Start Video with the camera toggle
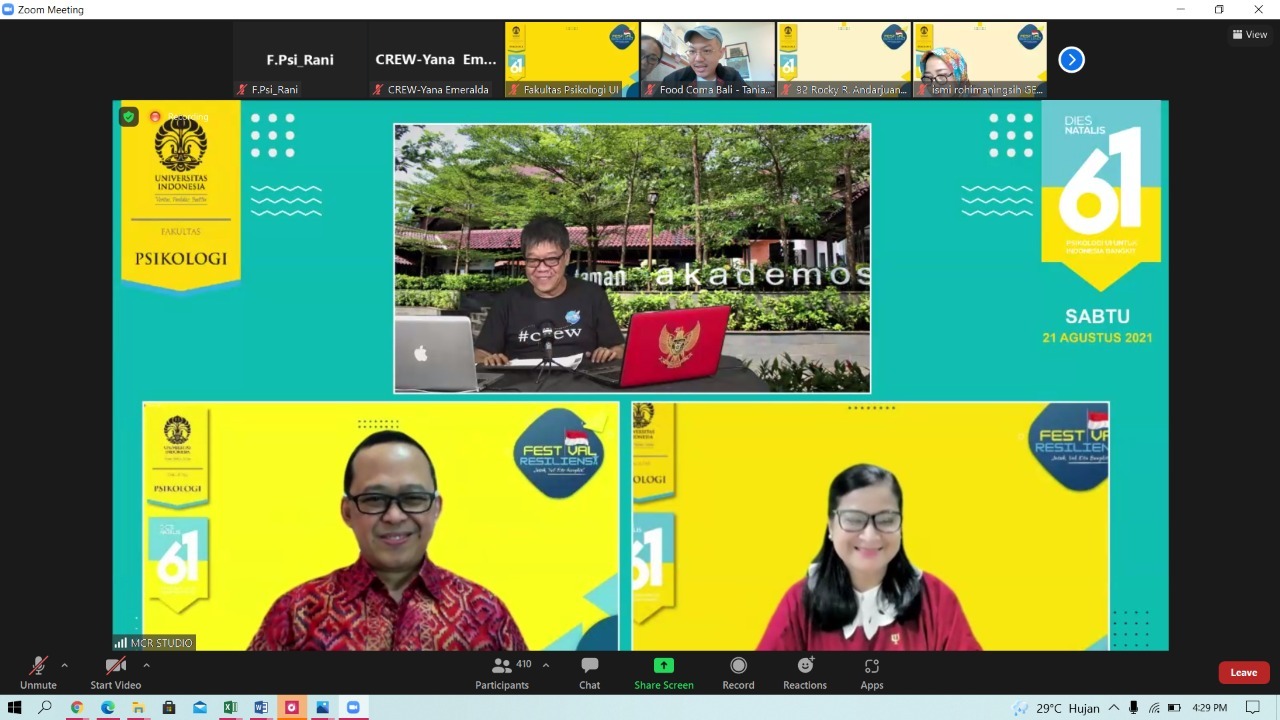Viewport: 1280px width, 720px height. click(x=115, y=667)
